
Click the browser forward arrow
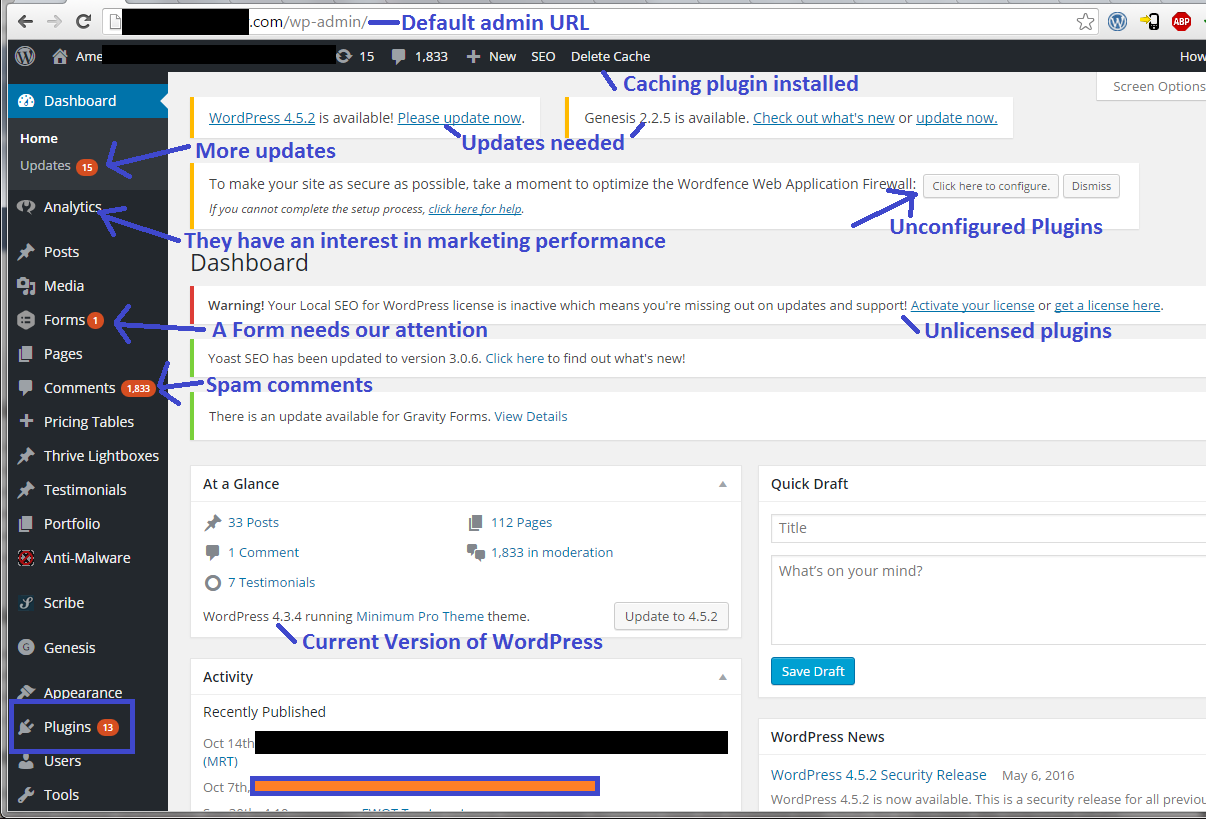[53, 21]
